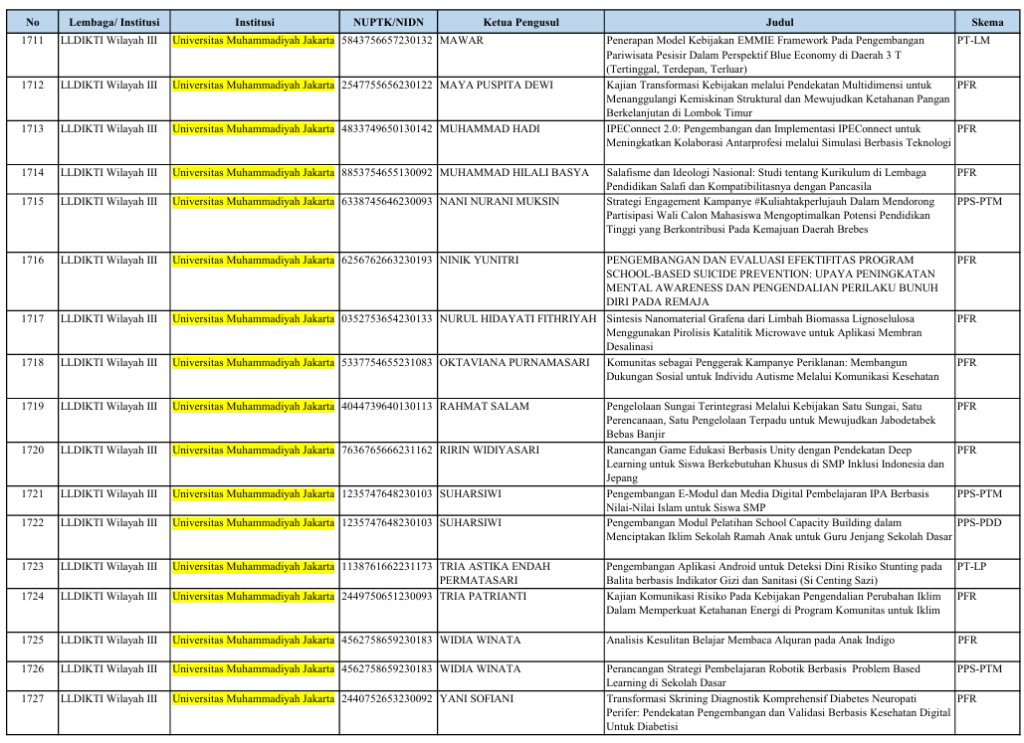Select 'WIDIA WINATA' in row 1726
1024x743 pixels.
(x=480, y=669)
